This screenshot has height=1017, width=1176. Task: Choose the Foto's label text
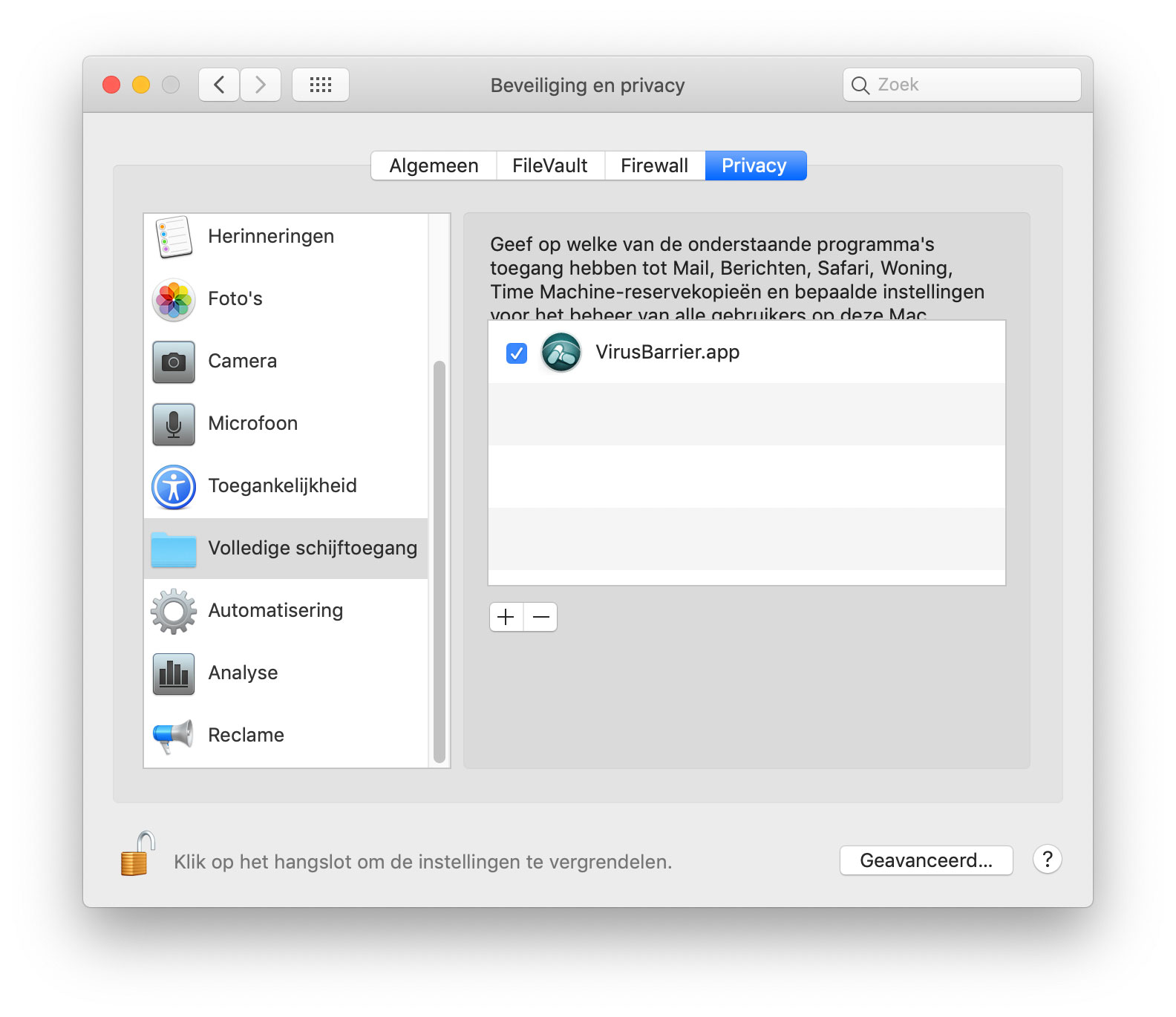(x=235, y=298)
